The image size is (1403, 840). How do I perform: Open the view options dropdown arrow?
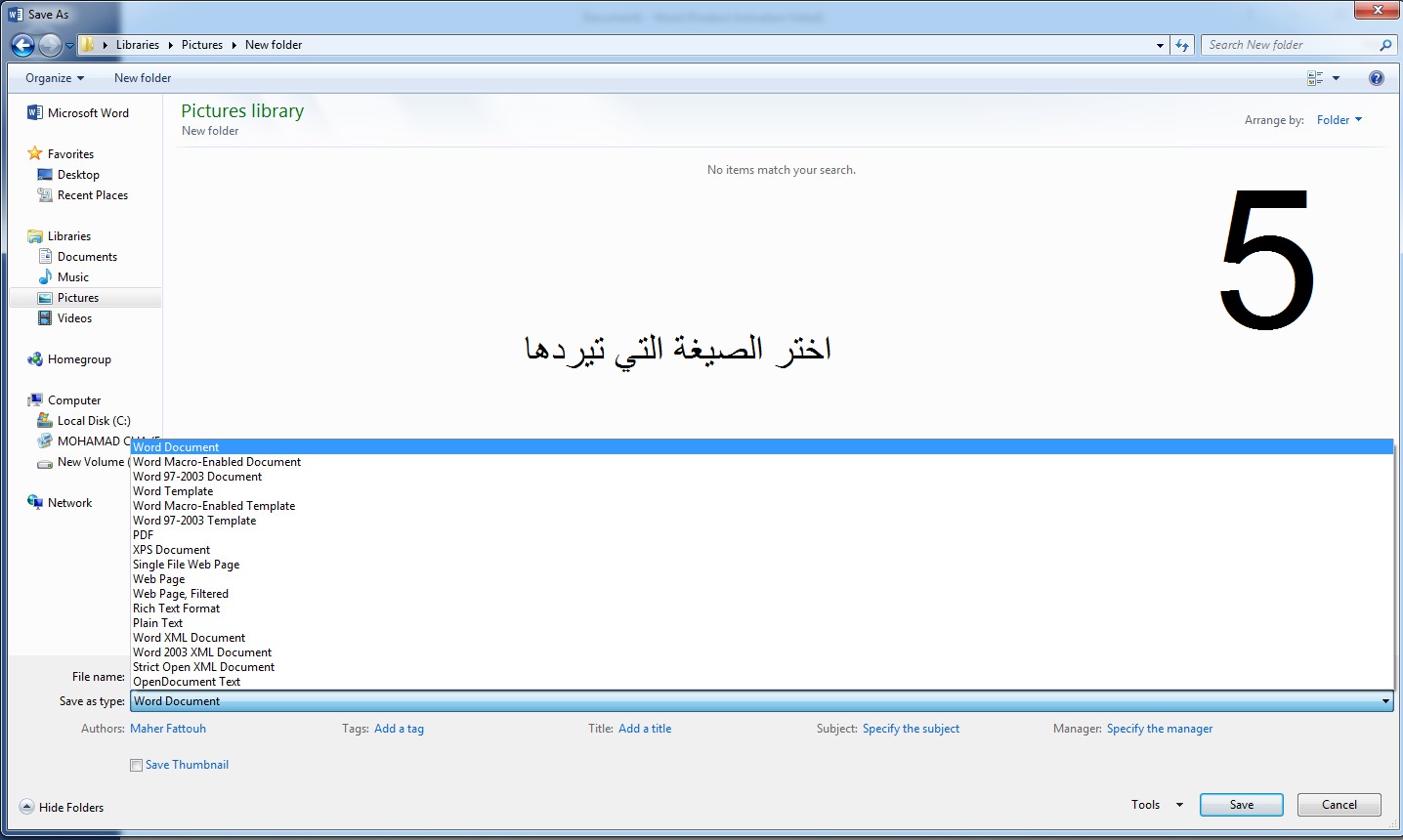pyautogui.click(x=1336, y=78)
